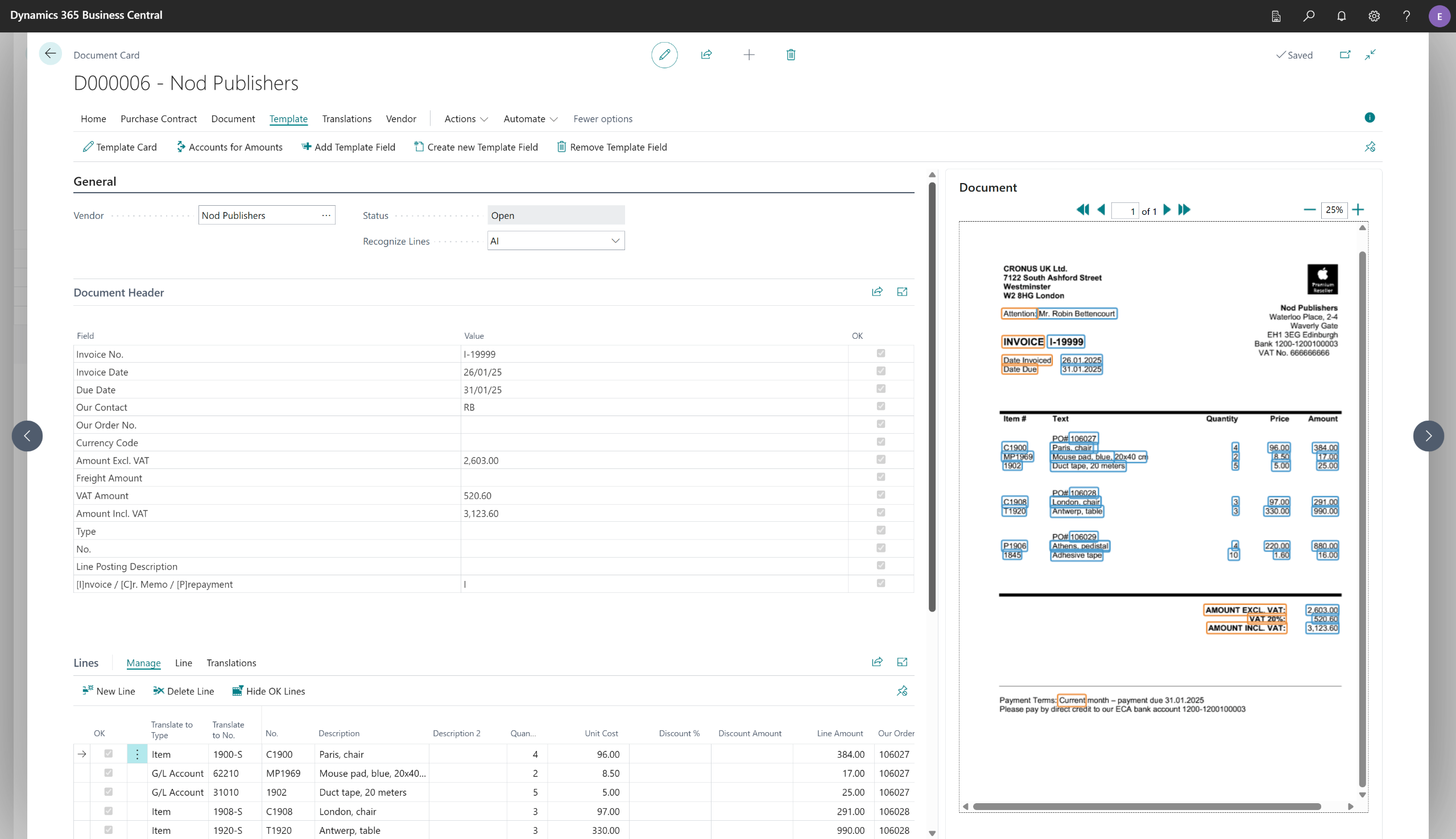The image size is (1456, 839).
Task: Switch to the Translations tab
Action: coord(346,119)
